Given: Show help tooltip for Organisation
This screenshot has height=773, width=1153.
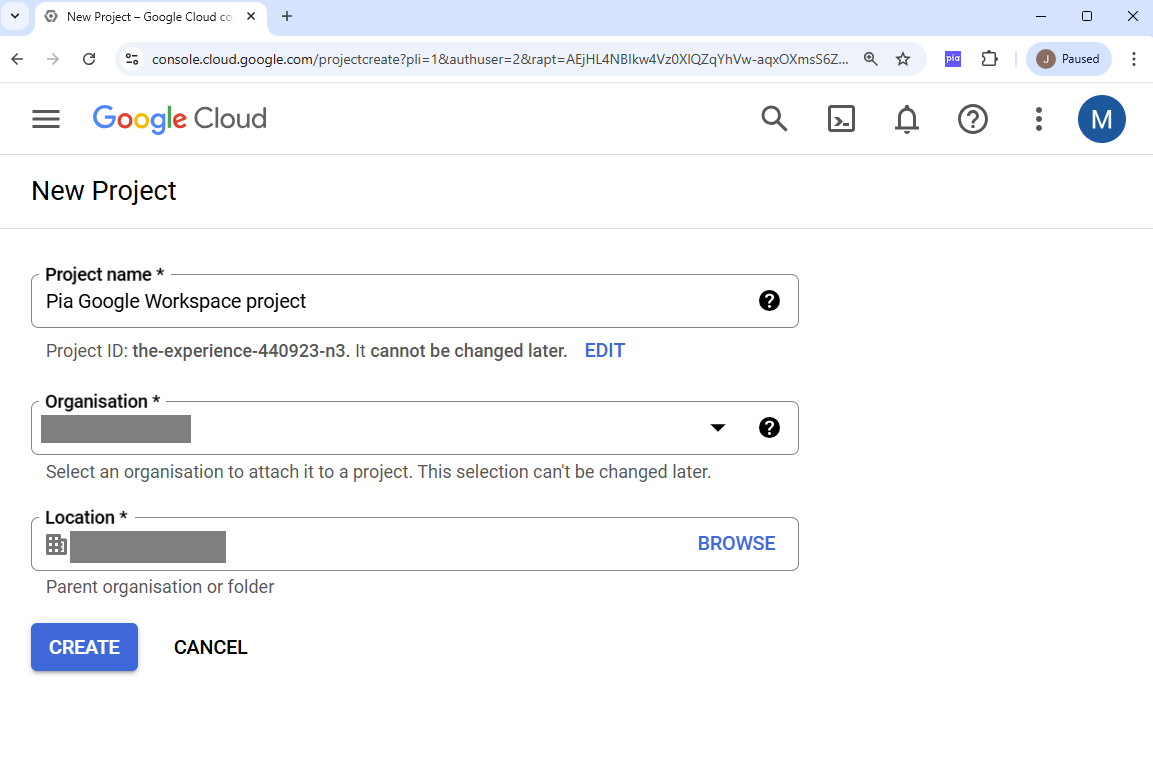Looking at the screenshot, I should click(769, 427).
